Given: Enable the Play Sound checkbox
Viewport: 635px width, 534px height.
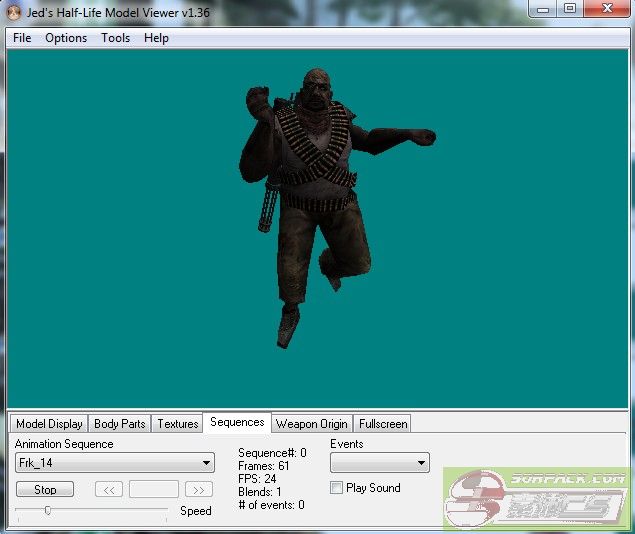Looking at the screenshot, I should [336, 488].
